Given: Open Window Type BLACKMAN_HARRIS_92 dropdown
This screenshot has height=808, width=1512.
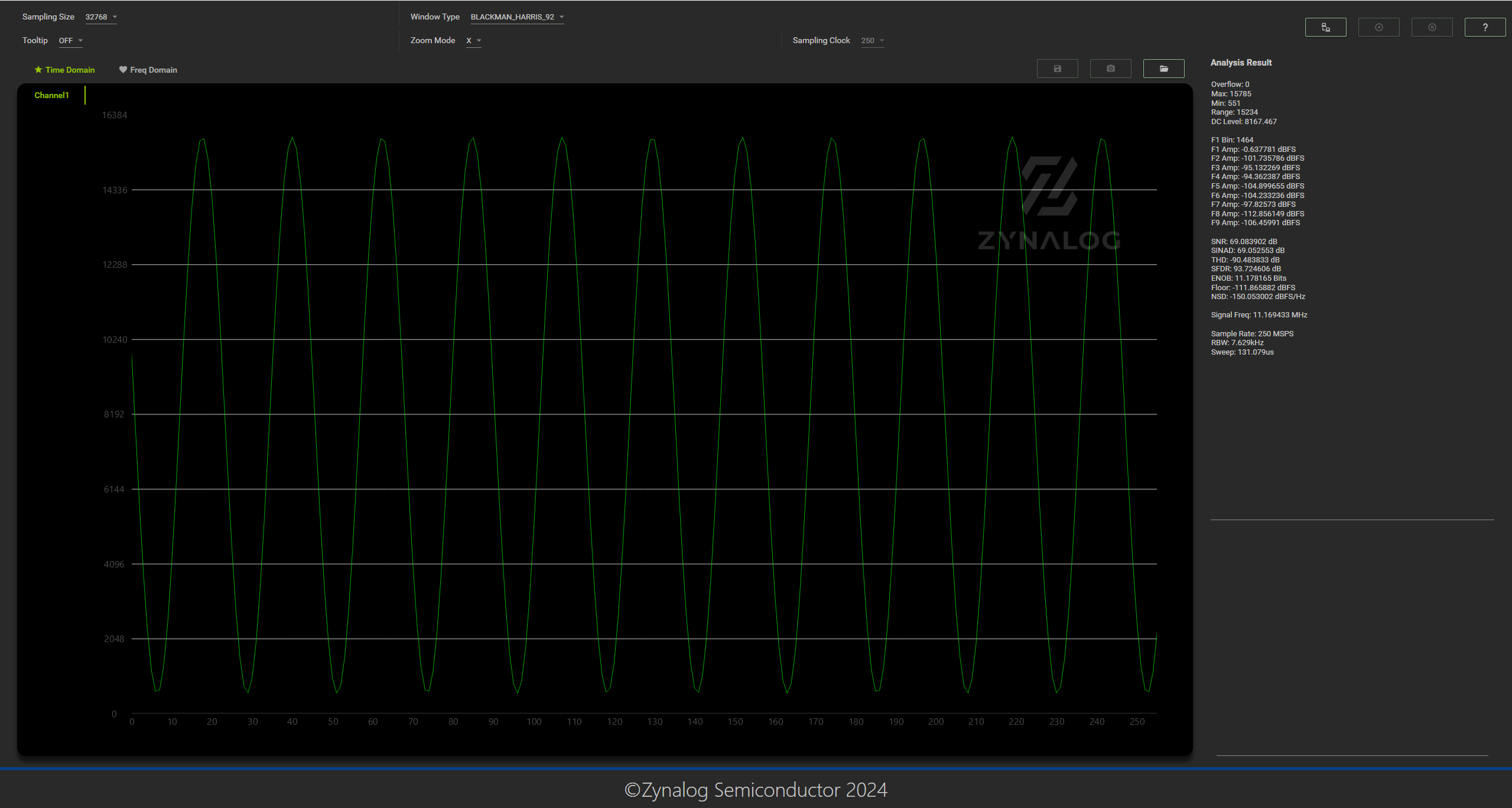Looking at the screenshot, I should 517,17.
